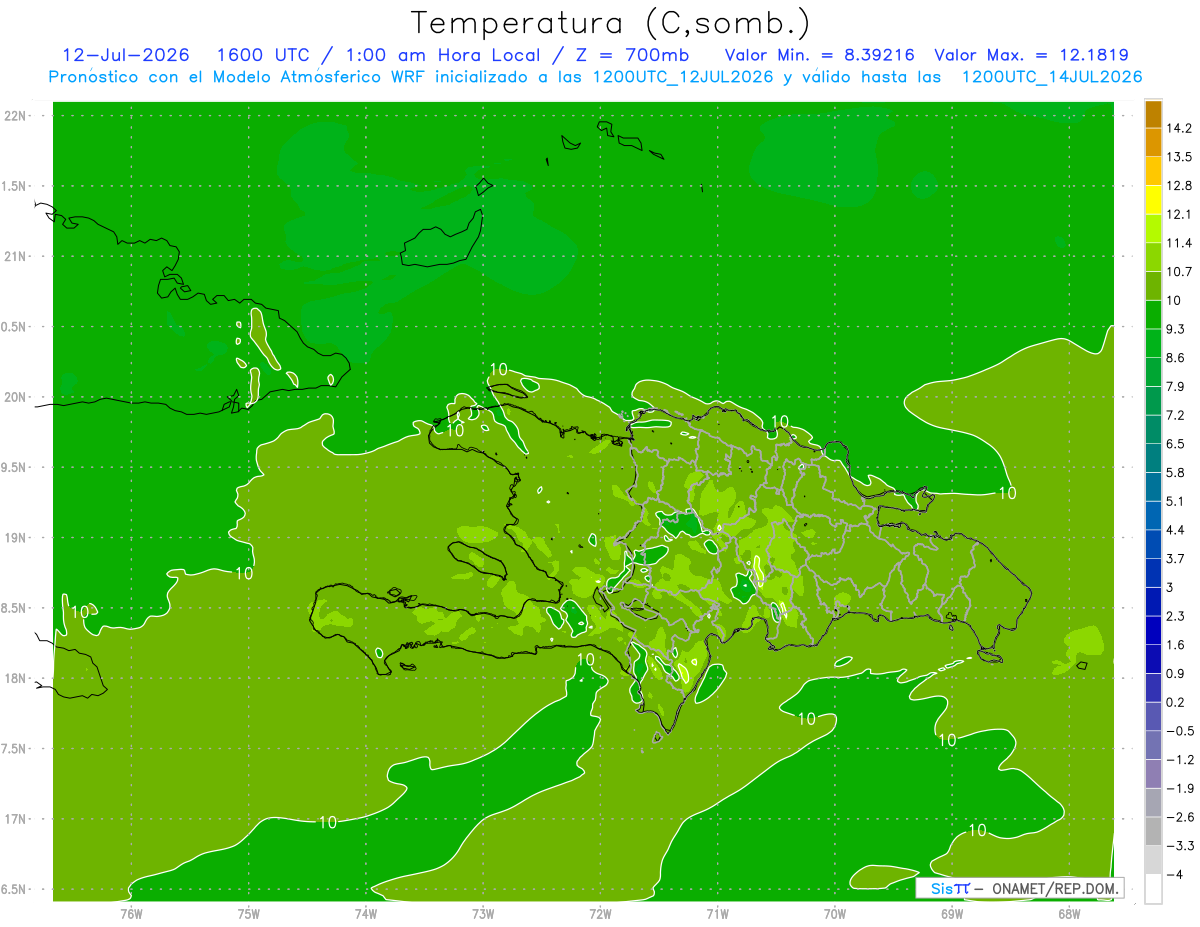This screenshot has height=927, width=1200.
Task: Click the "71W" longitude label
Action: [717, 914]
